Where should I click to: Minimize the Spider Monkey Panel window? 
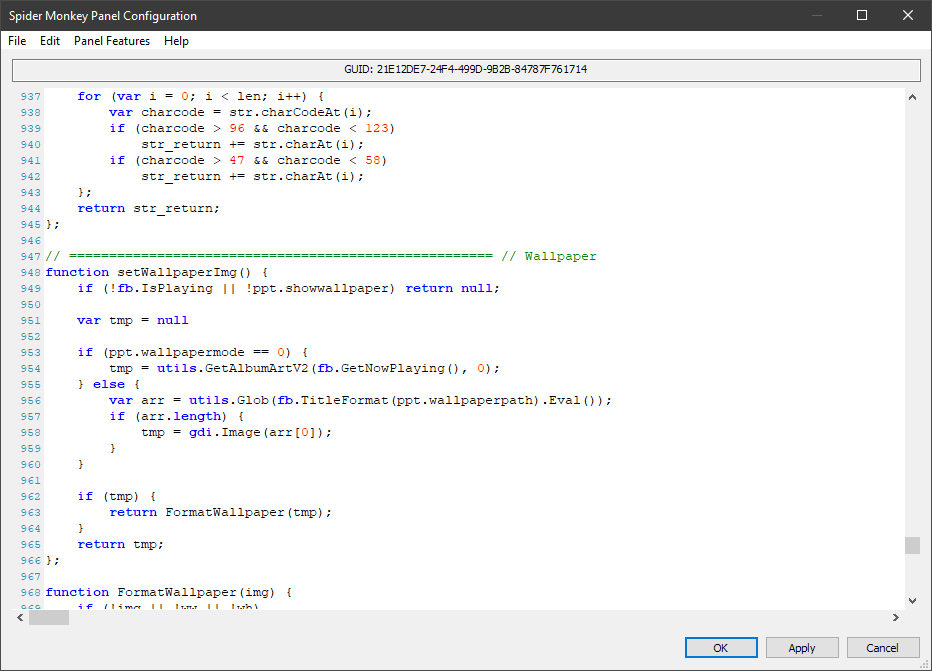[x=816, y=15]
